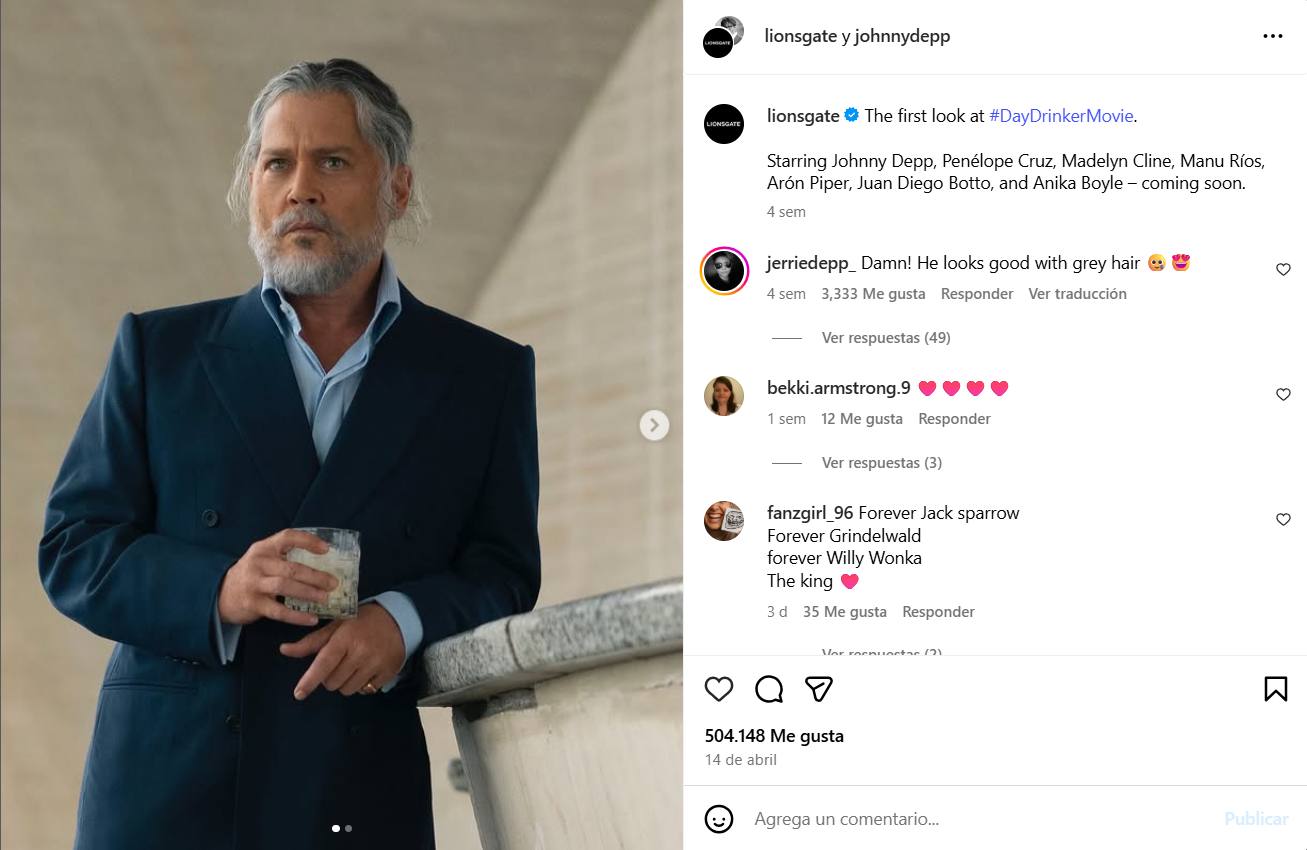
Task: Save the post with the bookmark icon
Action: click(x=1275, y=689)
